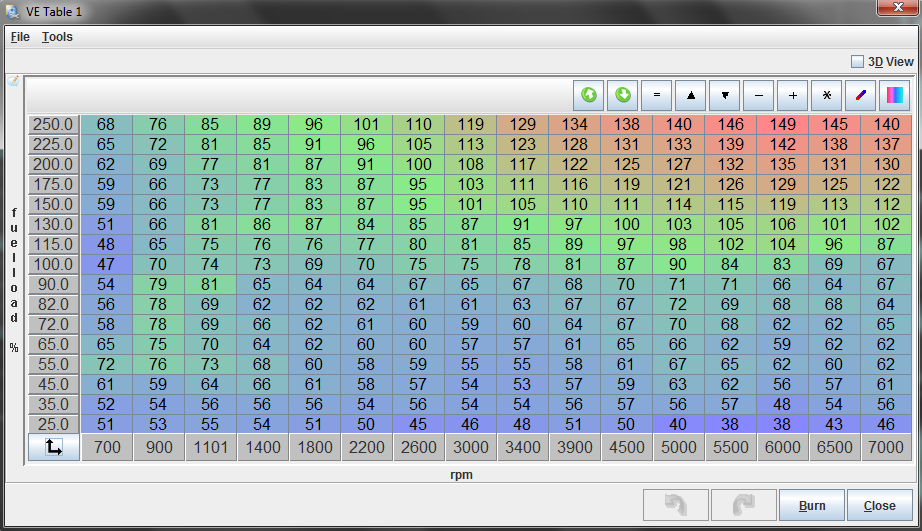Open the Tools menu
922x531 pixels.
pyautogui.click(x=57, y=36)
